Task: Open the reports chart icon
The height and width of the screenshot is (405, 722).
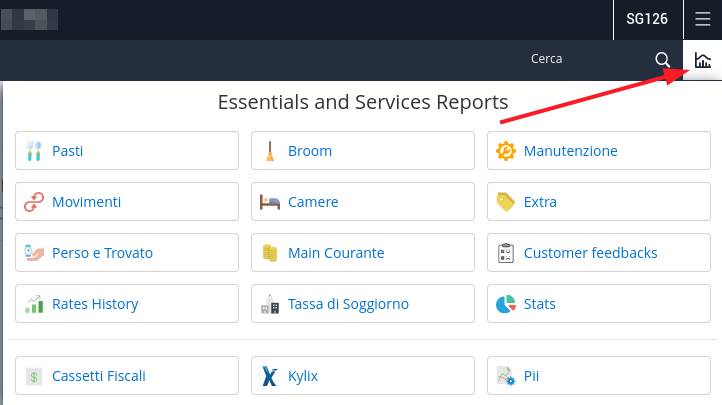Action: [703, 60]
